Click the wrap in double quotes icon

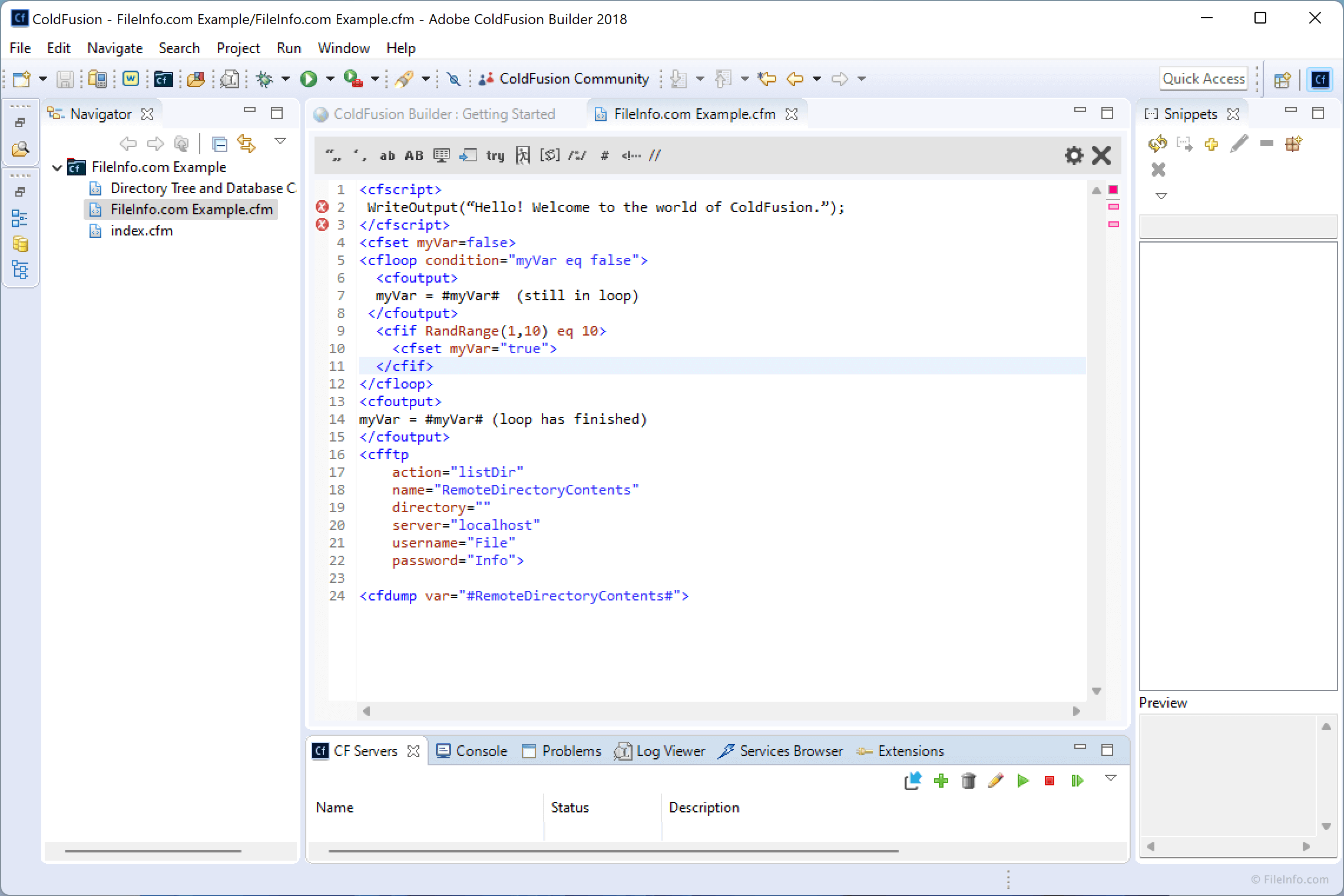[333, 155]
